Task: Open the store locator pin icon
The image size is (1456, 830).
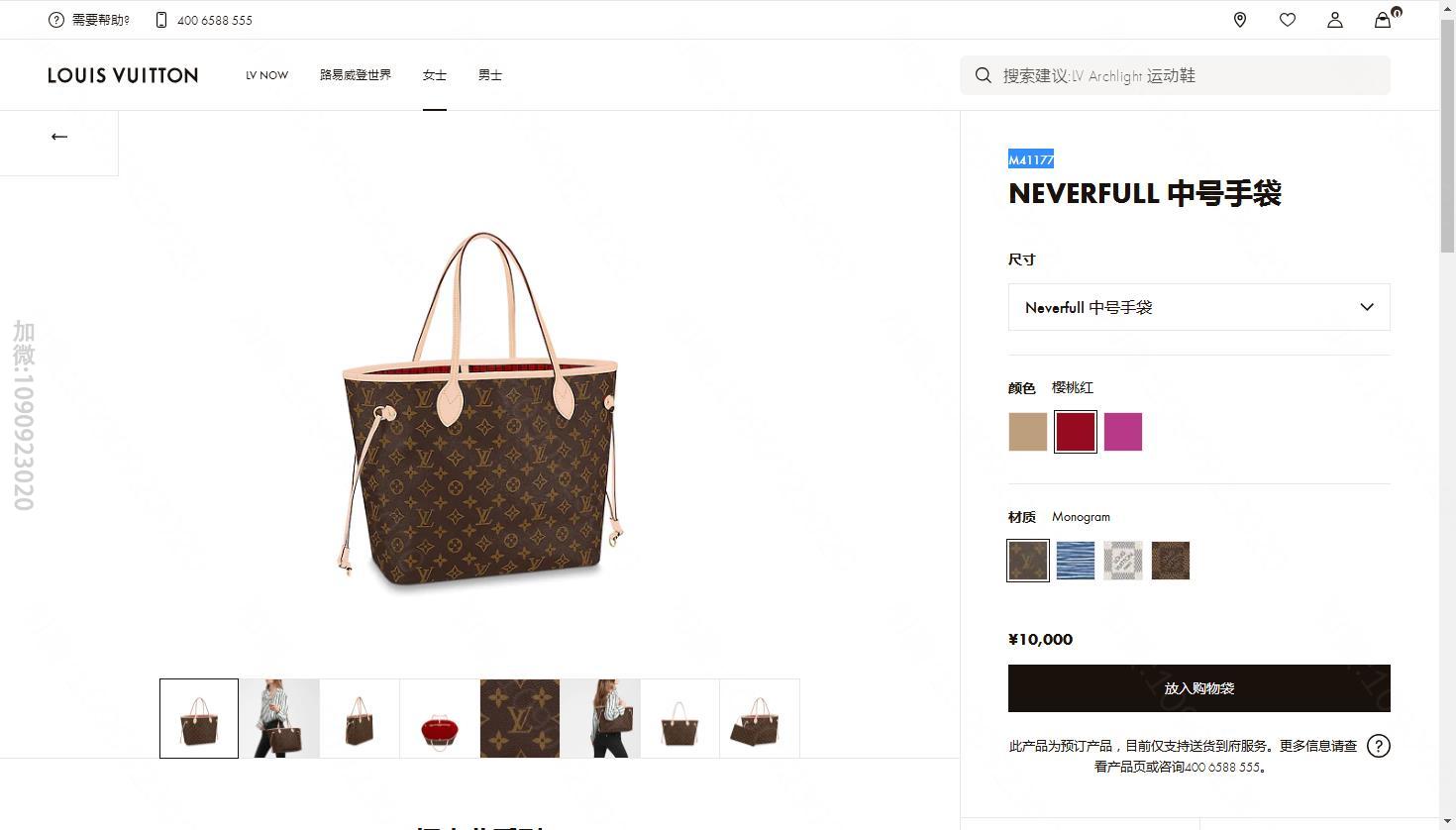Action: 1240,20
